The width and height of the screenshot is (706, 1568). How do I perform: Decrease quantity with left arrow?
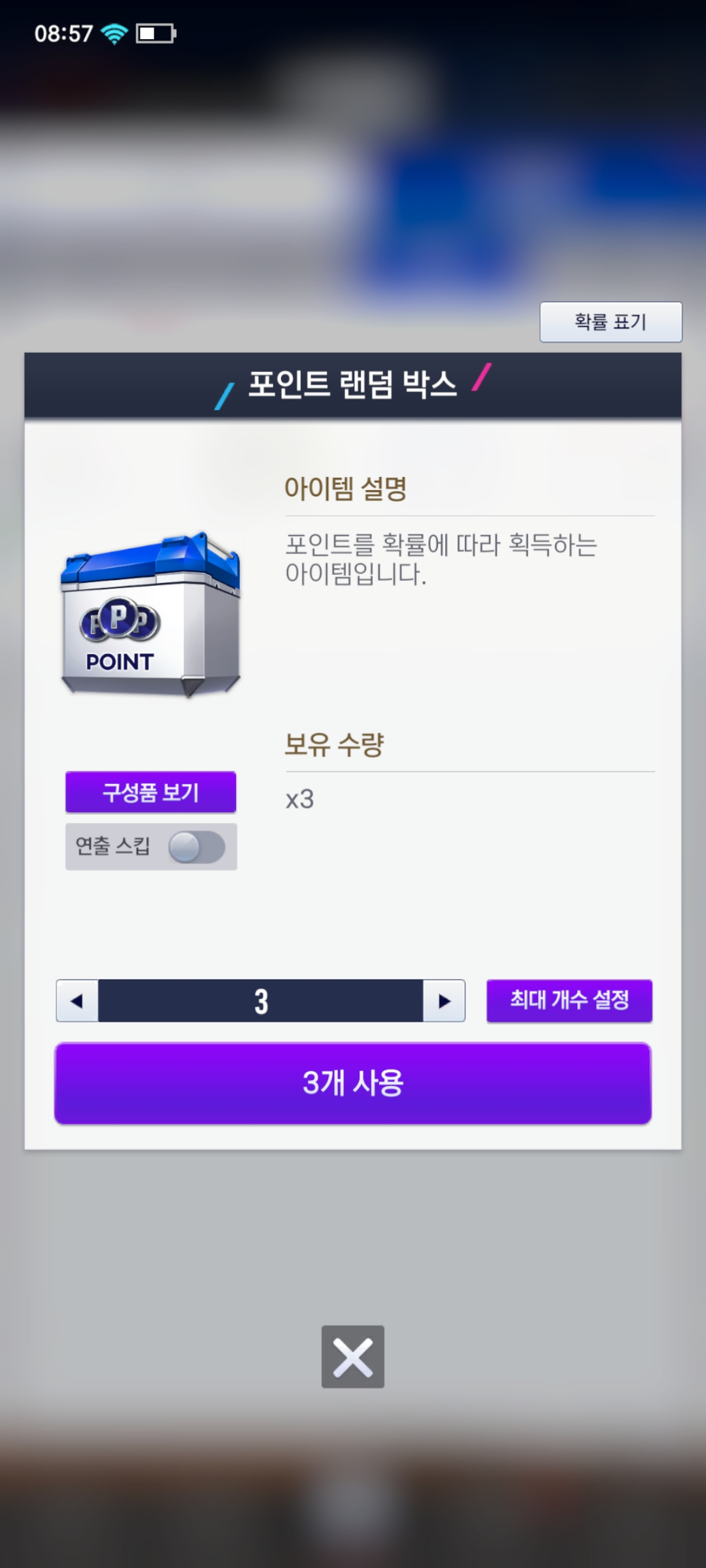click(x=77, y=1000)
